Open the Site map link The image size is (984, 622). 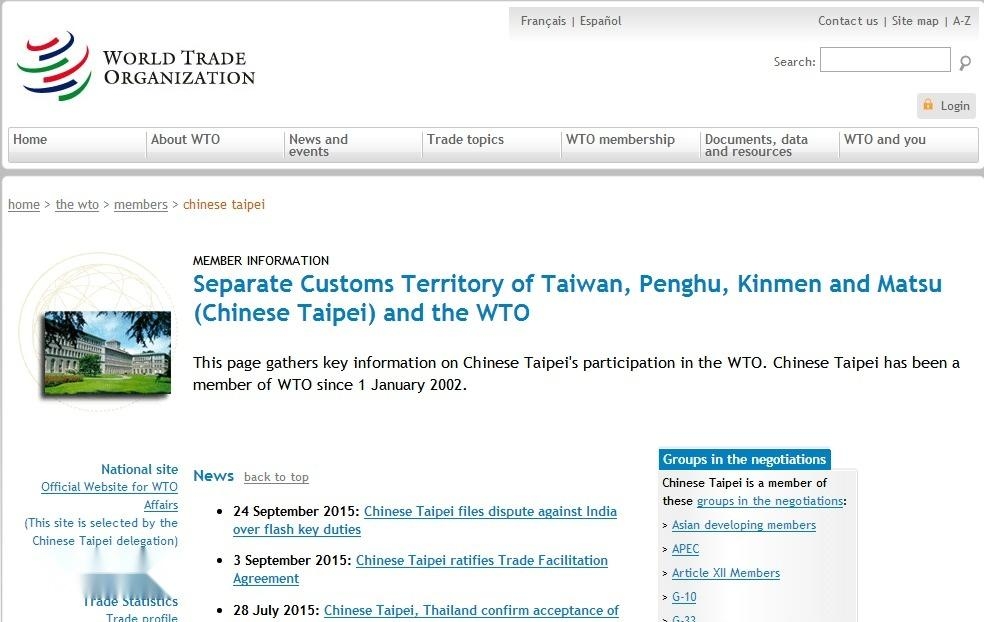915,21
